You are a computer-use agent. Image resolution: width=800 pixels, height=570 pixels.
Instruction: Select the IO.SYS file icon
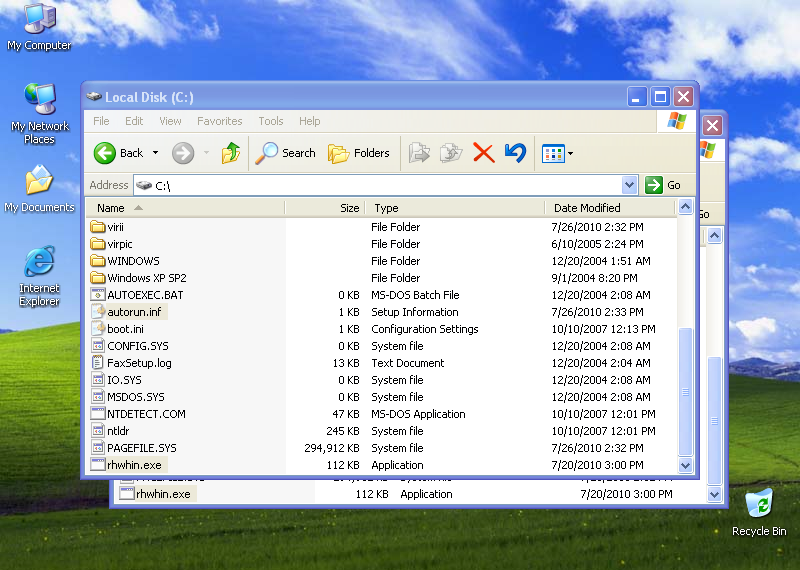[x=97, y=380]
